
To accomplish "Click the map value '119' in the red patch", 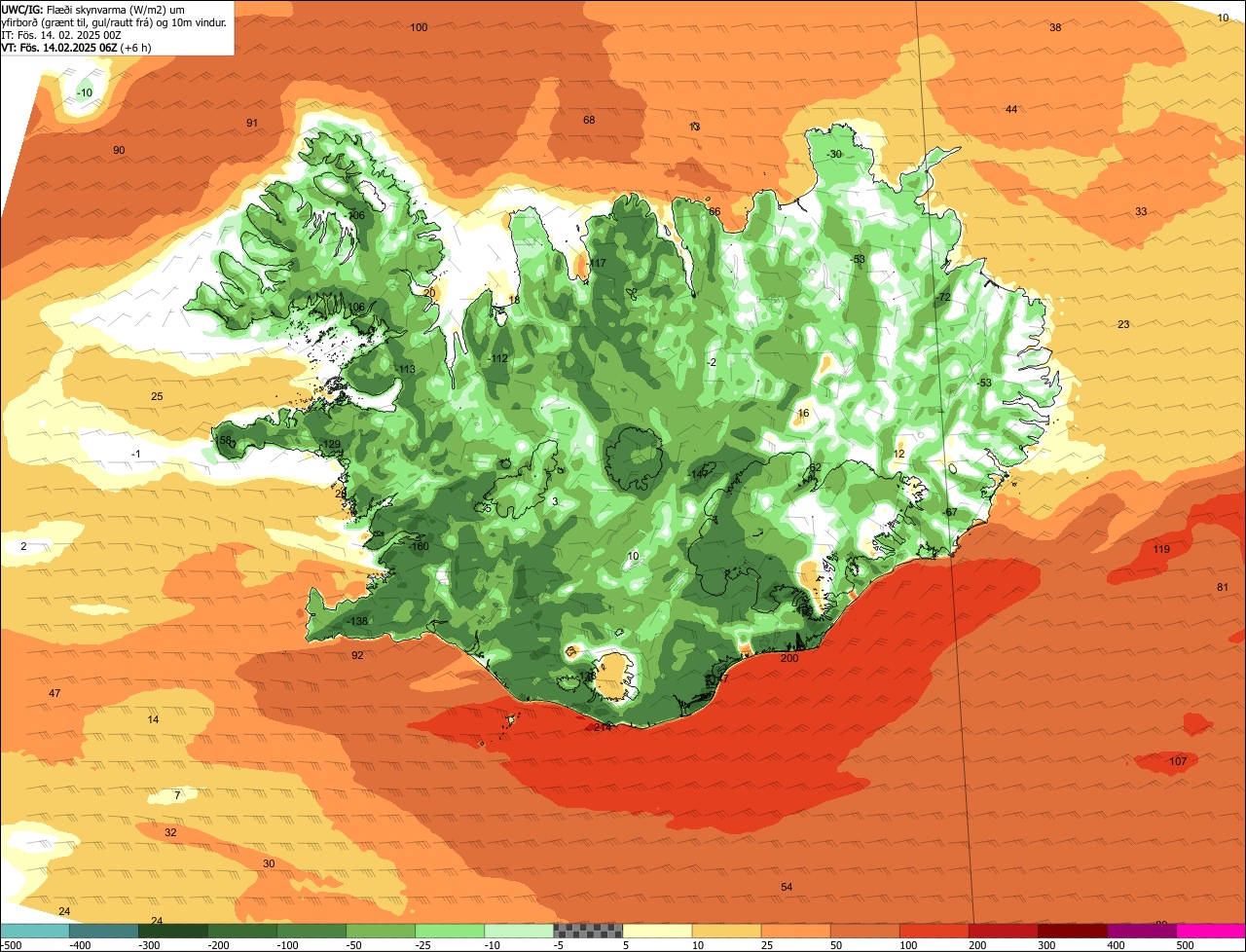I will (1161, 549).
